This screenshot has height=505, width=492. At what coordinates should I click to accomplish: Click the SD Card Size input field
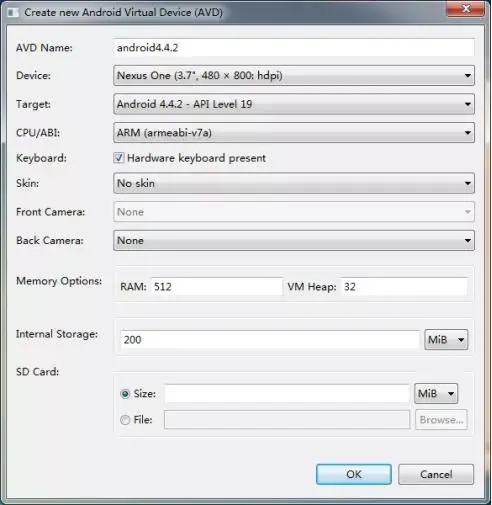click(x=287, y=394)
